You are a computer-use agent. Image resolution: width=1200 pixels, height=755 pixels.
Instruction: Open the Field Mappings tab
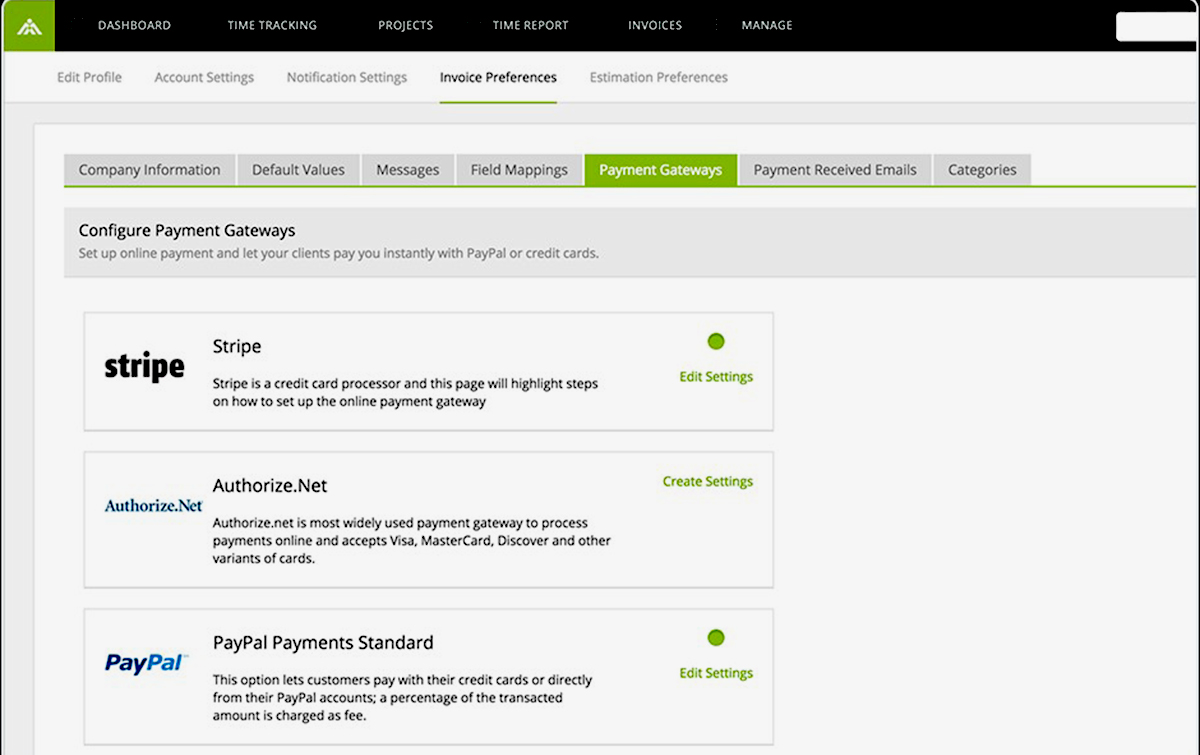[x=519, y=170]
